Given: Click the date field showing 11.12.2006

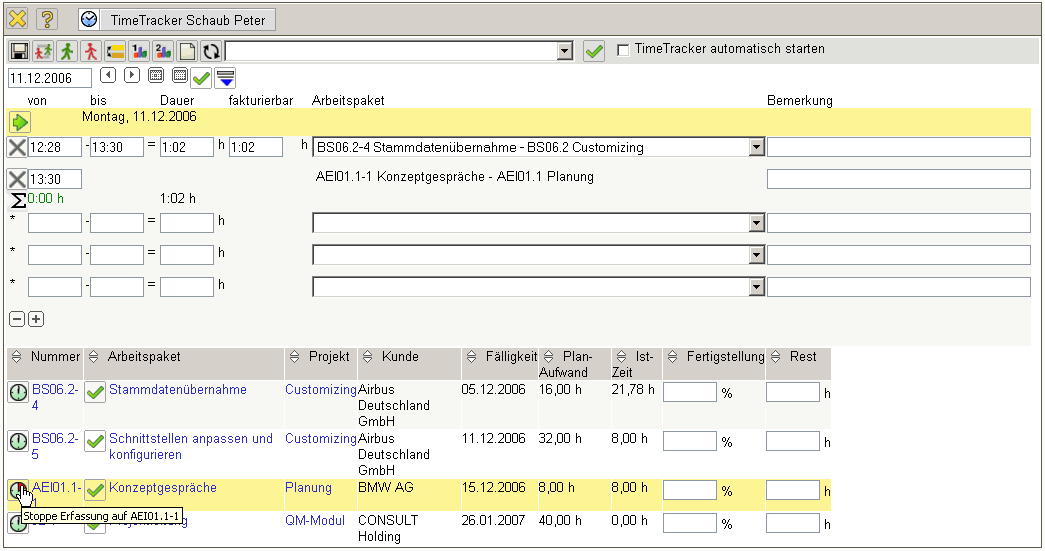Looking at the screenshot, I should click(x=49, y=77).
